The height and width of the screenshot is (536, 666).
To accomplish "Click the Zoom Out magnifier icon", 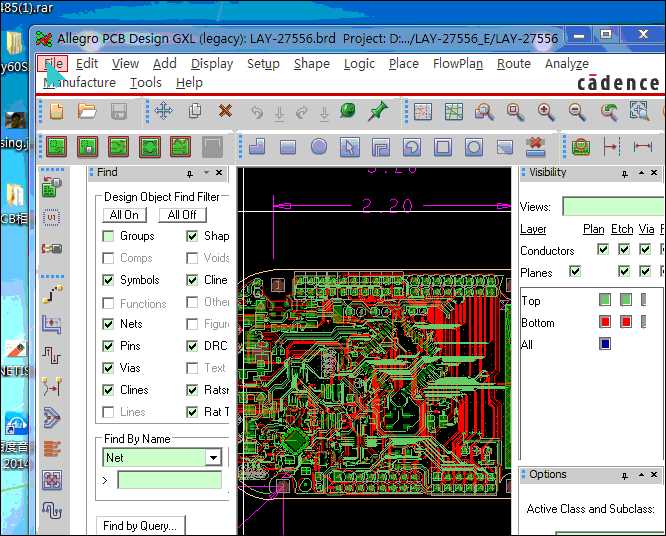I will click(577, 112).
